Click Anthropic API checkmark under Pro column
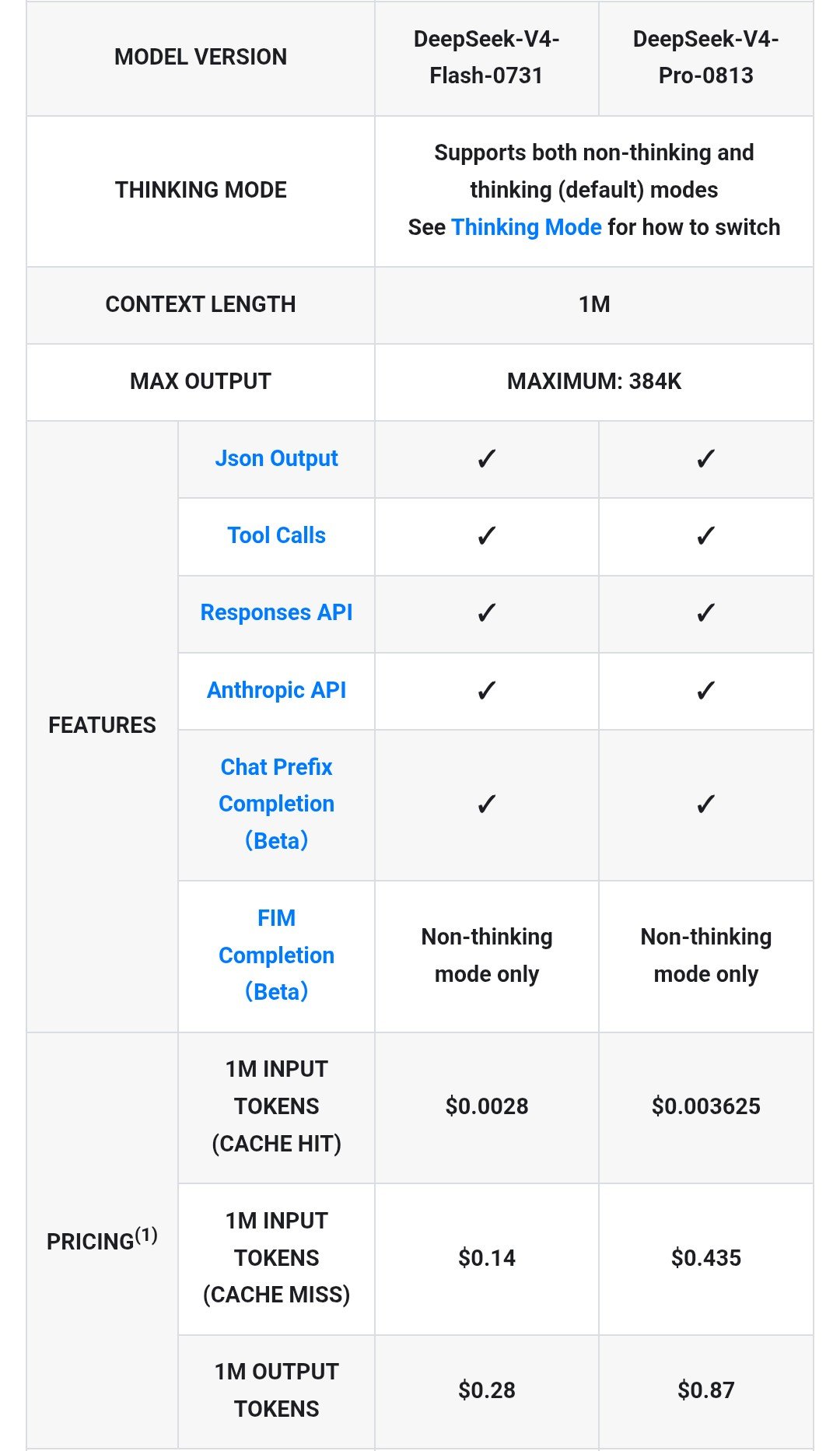This screenshot has height=1451, width=840. [x=706, y=691]
